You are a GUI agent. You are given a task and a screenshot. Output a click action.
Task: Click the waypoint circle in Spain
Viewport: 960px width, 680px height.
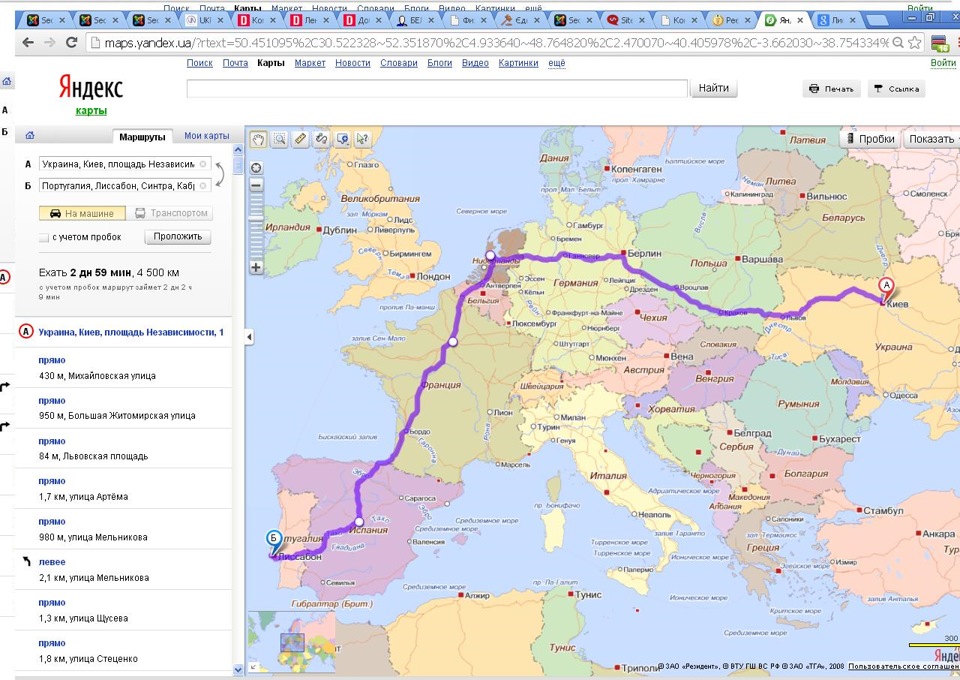359,522
